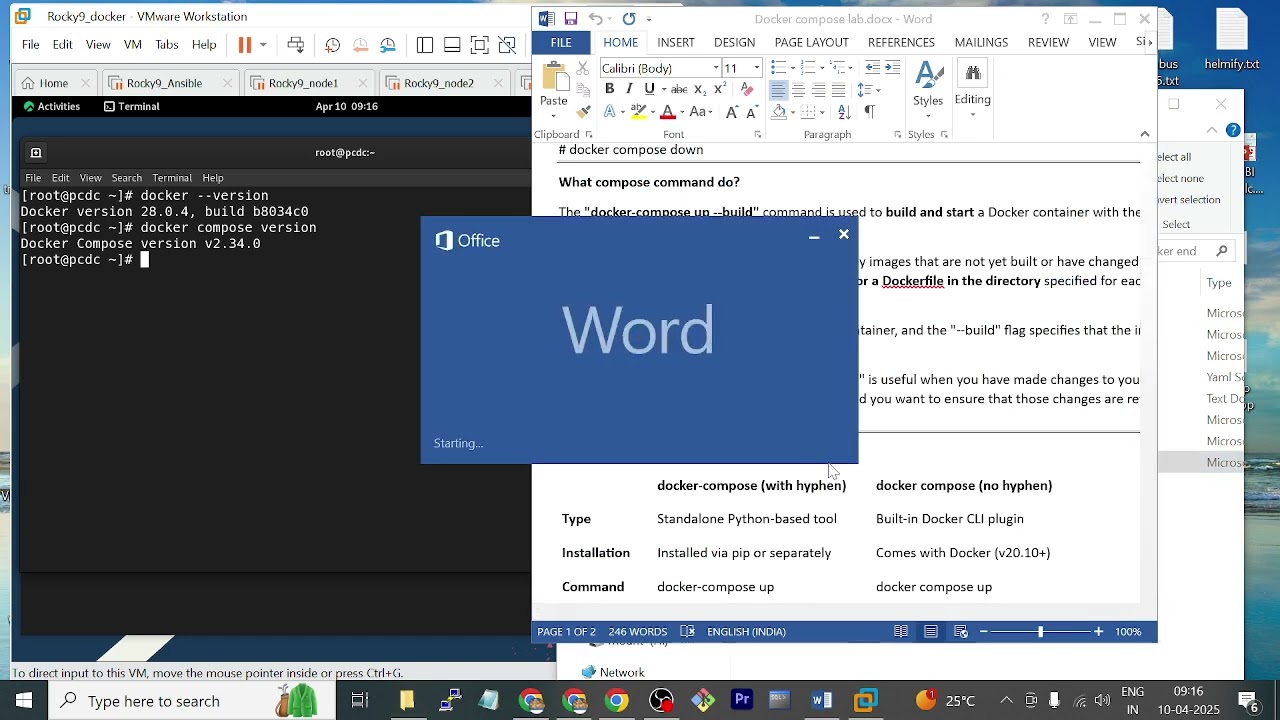Click the Paste clipboard icon
The width and height of the screenshot is (1280, 720).
pos(553,77)
